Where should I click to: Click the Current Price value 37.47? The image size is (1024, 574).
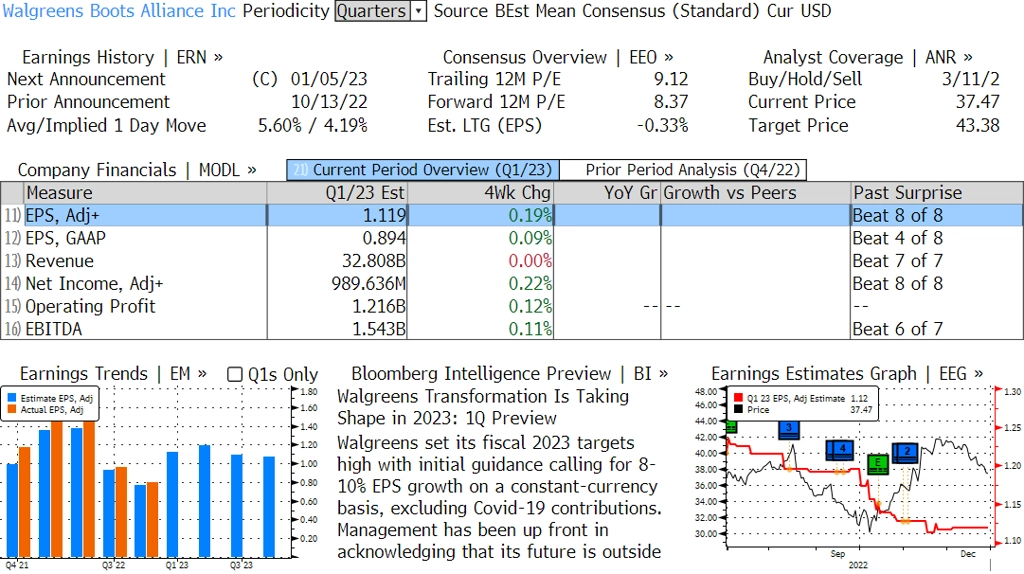[978, 102]
